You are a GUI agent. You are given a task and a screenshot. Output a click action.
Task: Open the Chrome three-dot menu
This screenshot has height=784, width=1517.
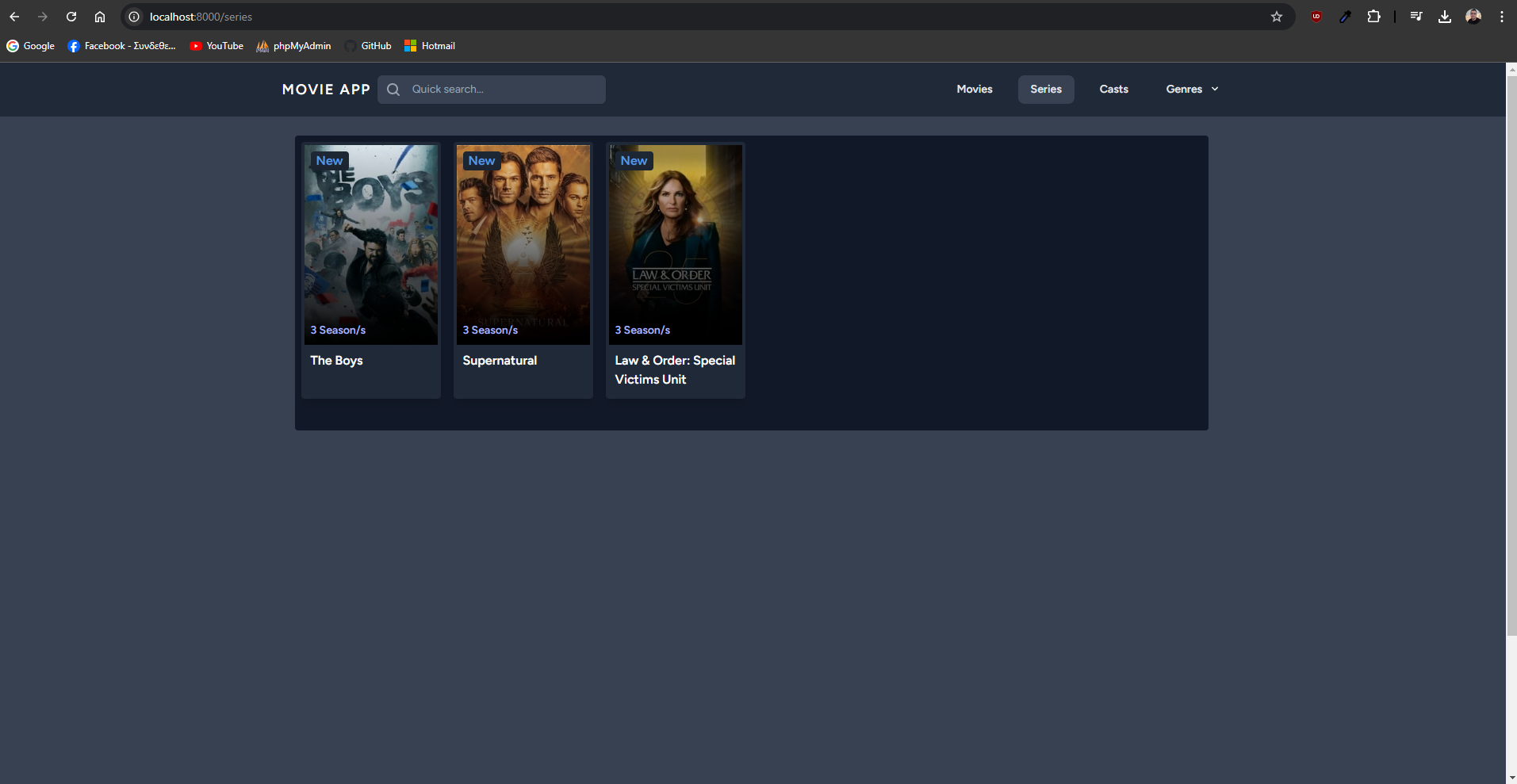1502,17
